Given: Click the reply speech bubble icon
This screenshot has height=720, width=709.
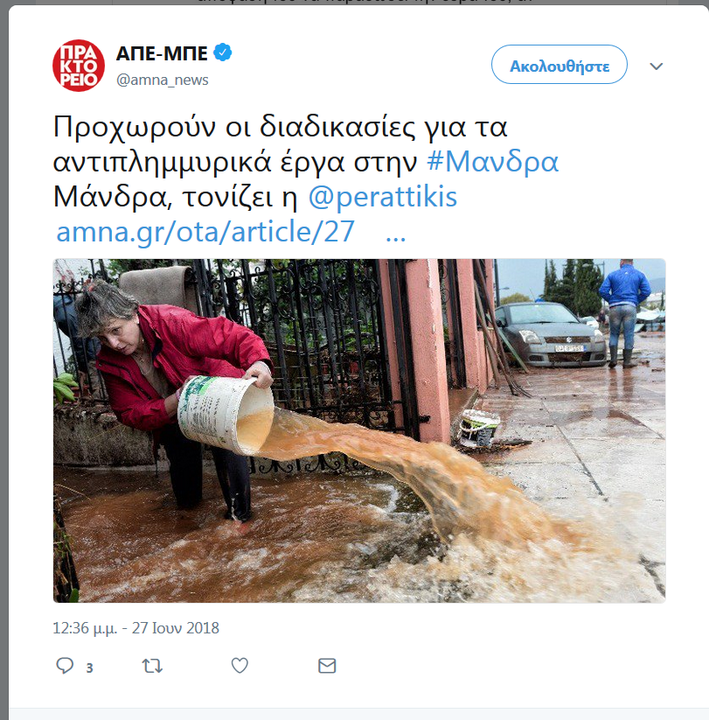Looking at the screenshot, I should pyautogui.click(x=64, y=665).
